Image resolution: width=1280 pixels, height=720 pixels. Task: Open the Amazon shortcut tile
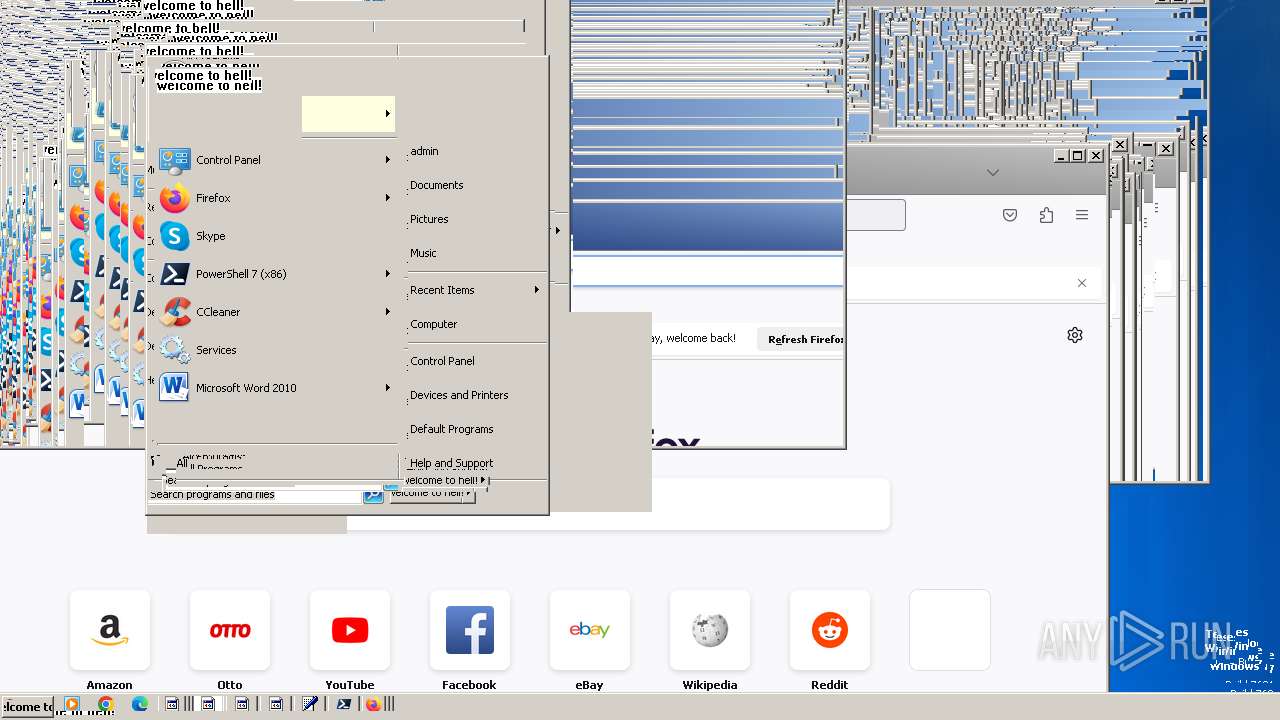(x=110, y=630)
